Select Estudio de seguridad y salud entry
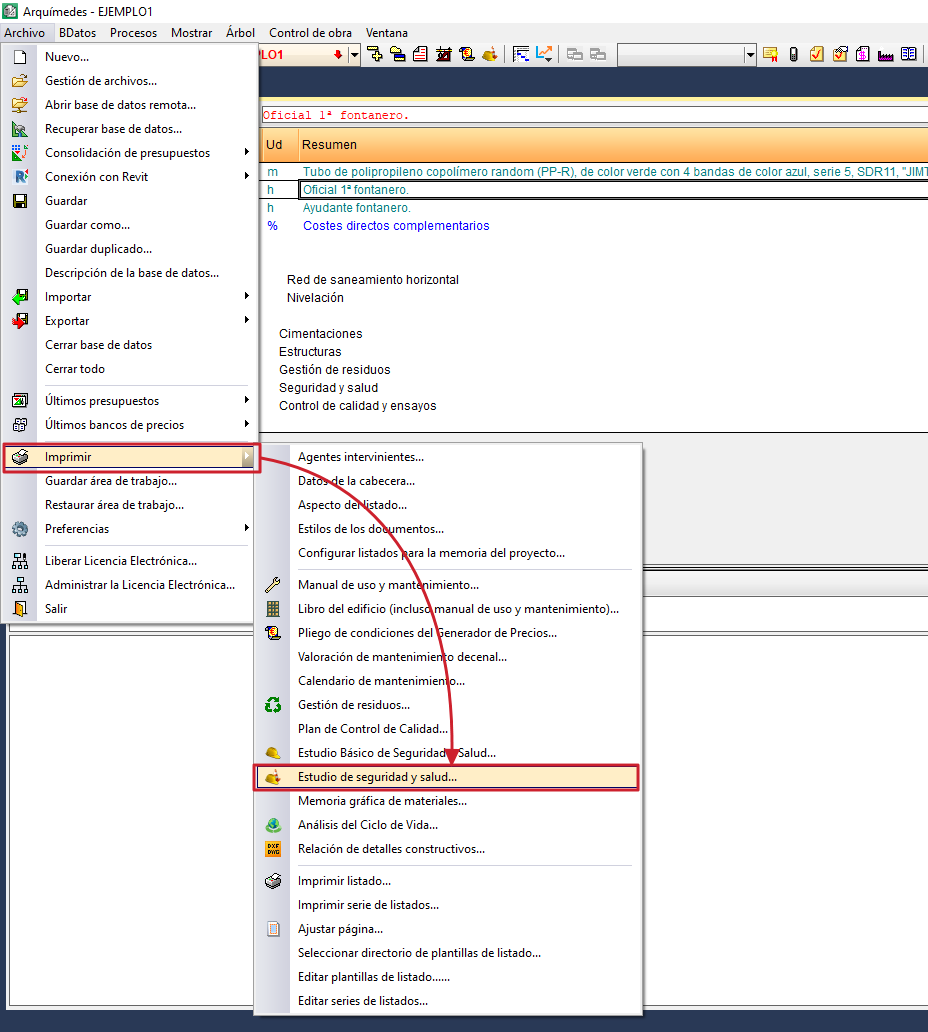 pos(377,777)
